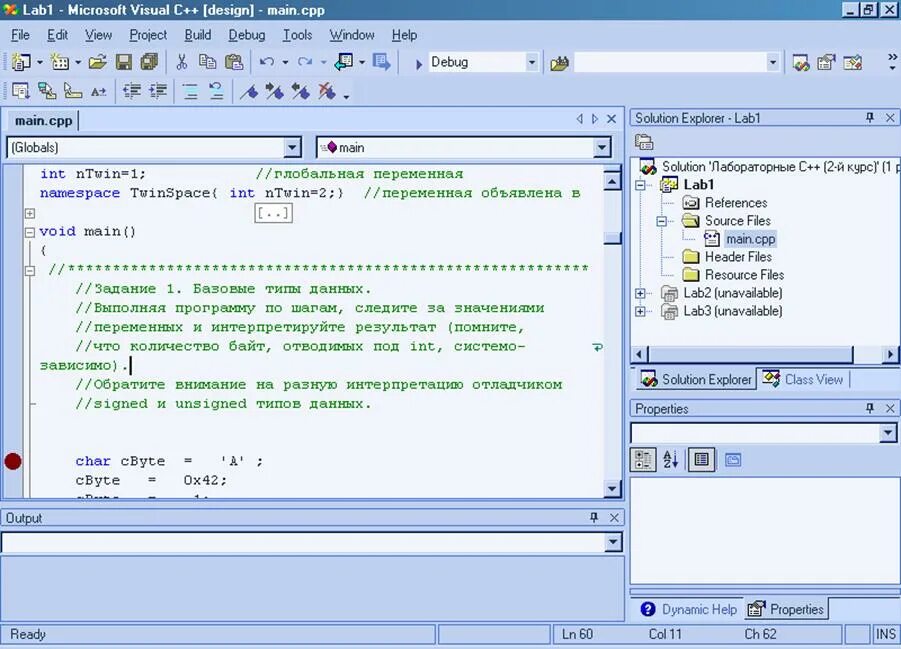Viewport: 901px width, 649px height.
Task: Save the file with the floppy icon
Action: (124, 62)
